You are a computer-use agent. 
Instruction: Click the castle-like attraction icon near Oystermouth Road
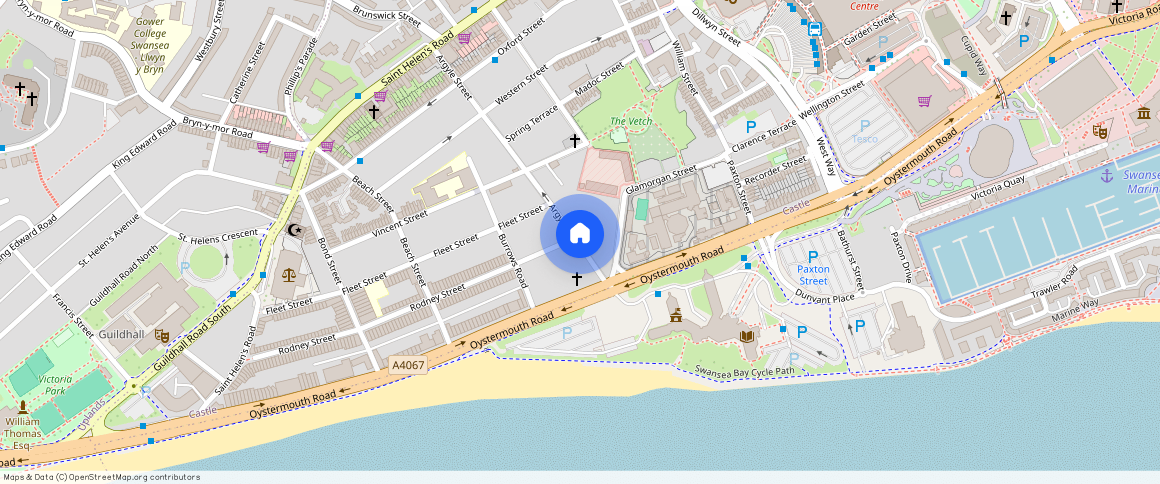click(x=675, y=315)
